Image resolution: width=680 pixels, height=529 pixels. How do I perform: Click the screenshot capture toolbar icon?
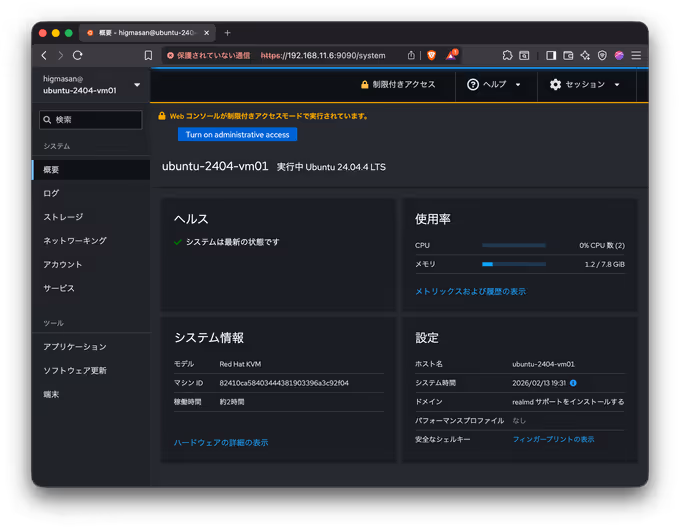[x=524, y=56]
